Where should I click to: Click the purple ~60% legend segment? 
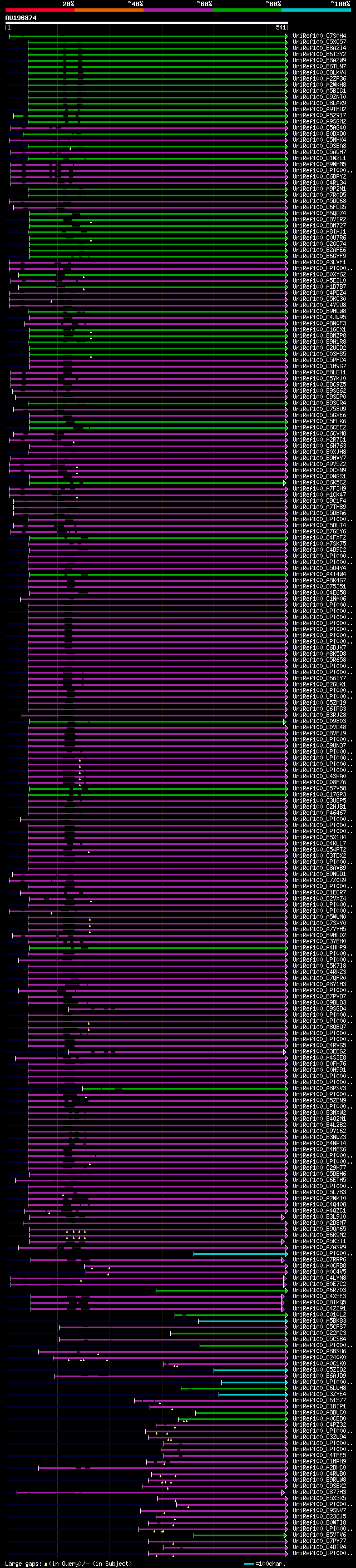tap(179, 10)
